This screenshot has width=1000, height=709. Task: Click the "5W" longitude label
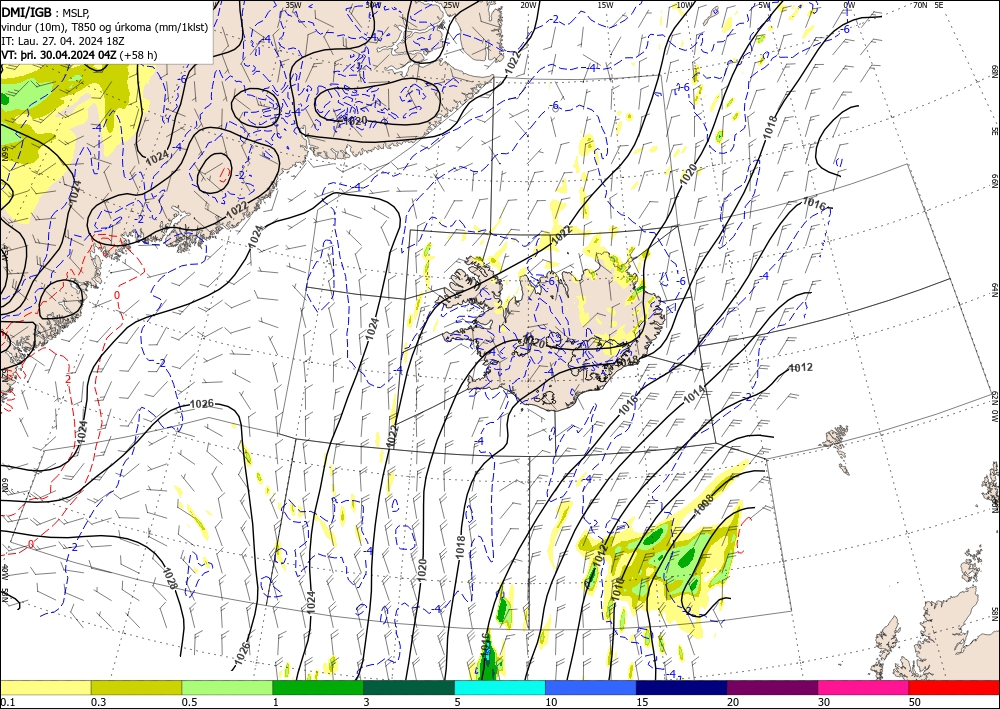764,5
